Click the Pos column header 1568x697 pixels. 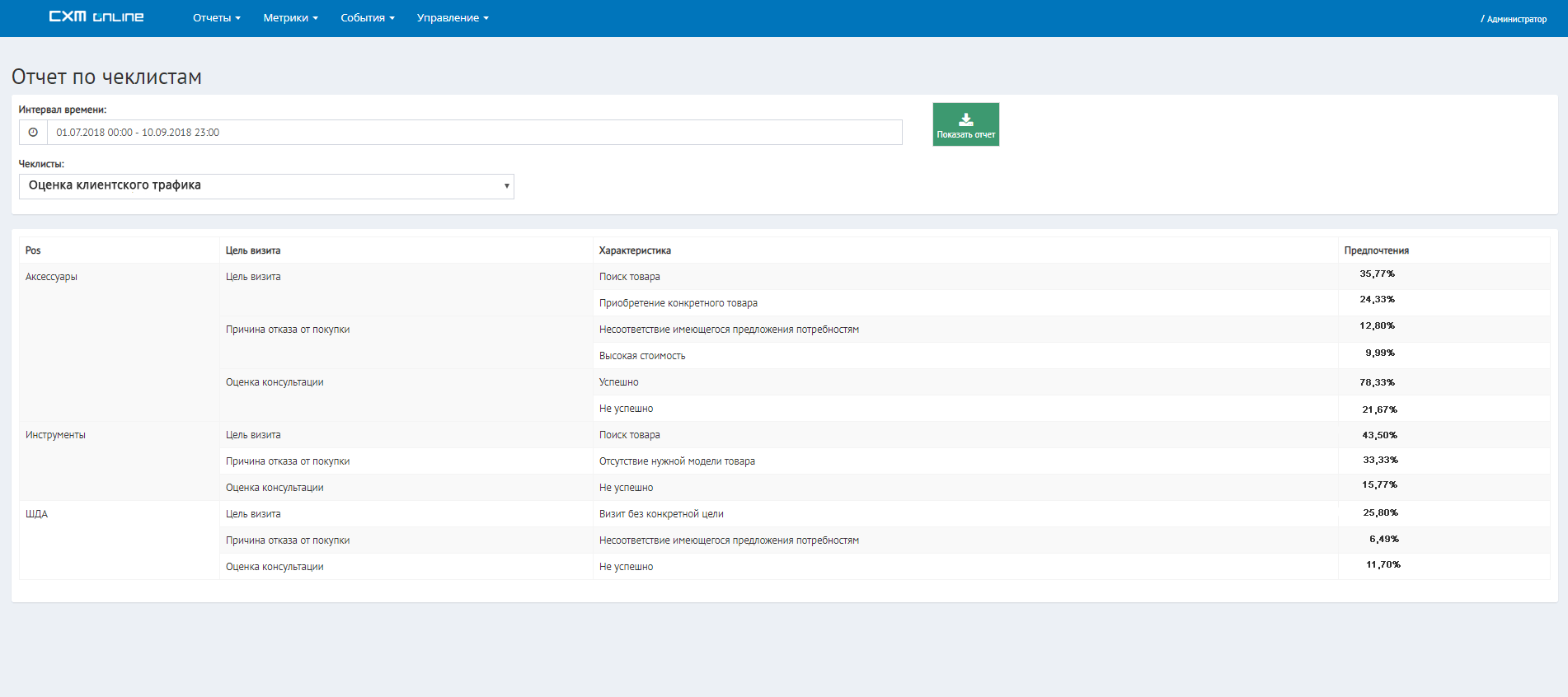(33, 250)
